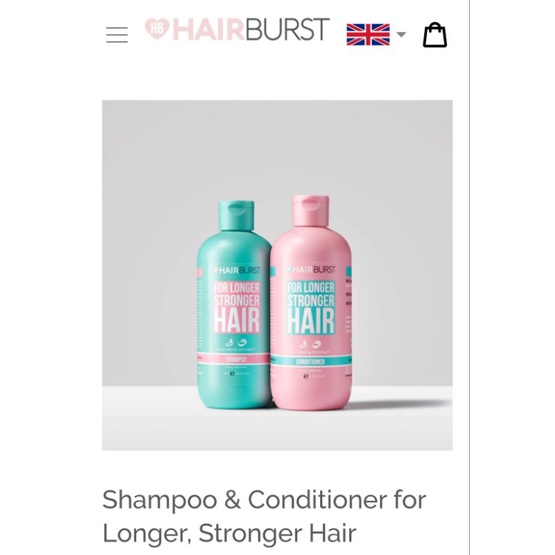555x555 pixels.
Task: Click the teal CONDITIONER band on pink bottle
Action: pos(311,361)
